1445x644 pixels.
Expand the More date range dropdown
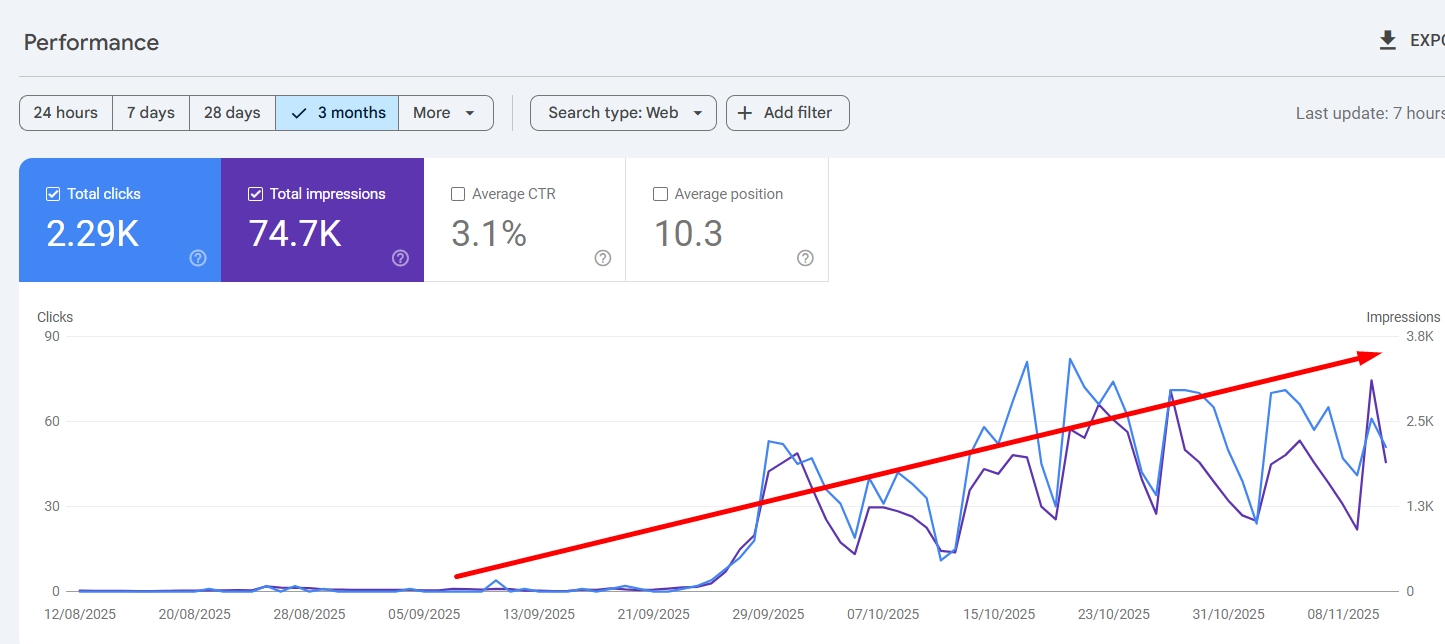446,113
